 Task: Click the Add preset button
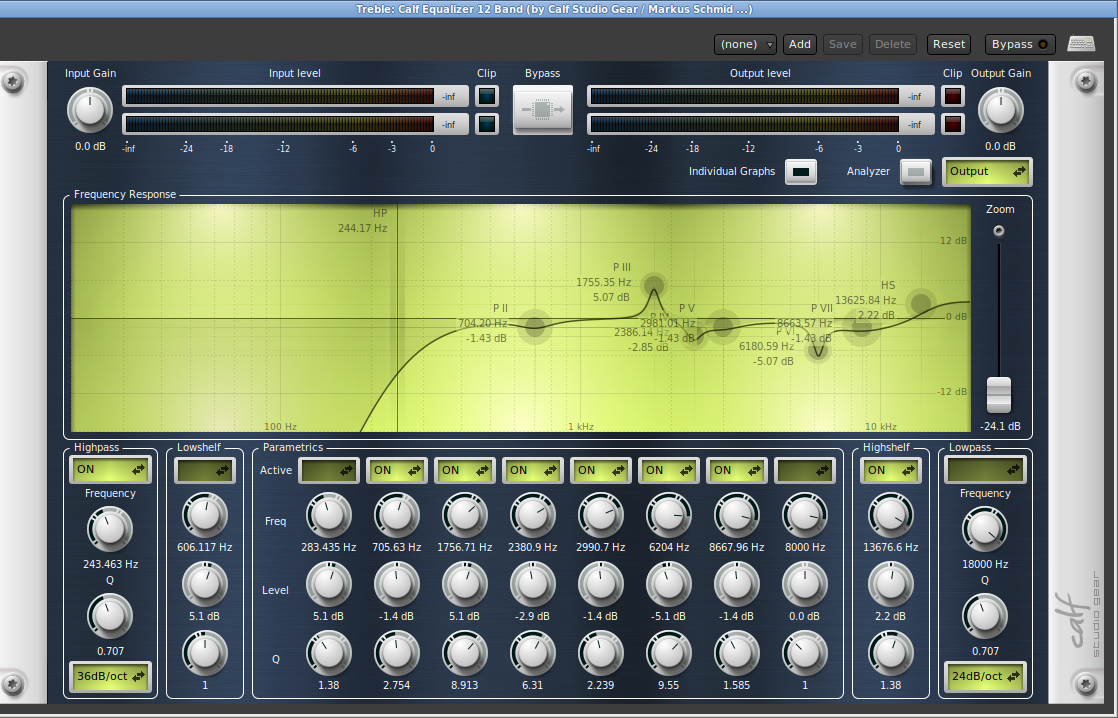[x=799, y=44]
